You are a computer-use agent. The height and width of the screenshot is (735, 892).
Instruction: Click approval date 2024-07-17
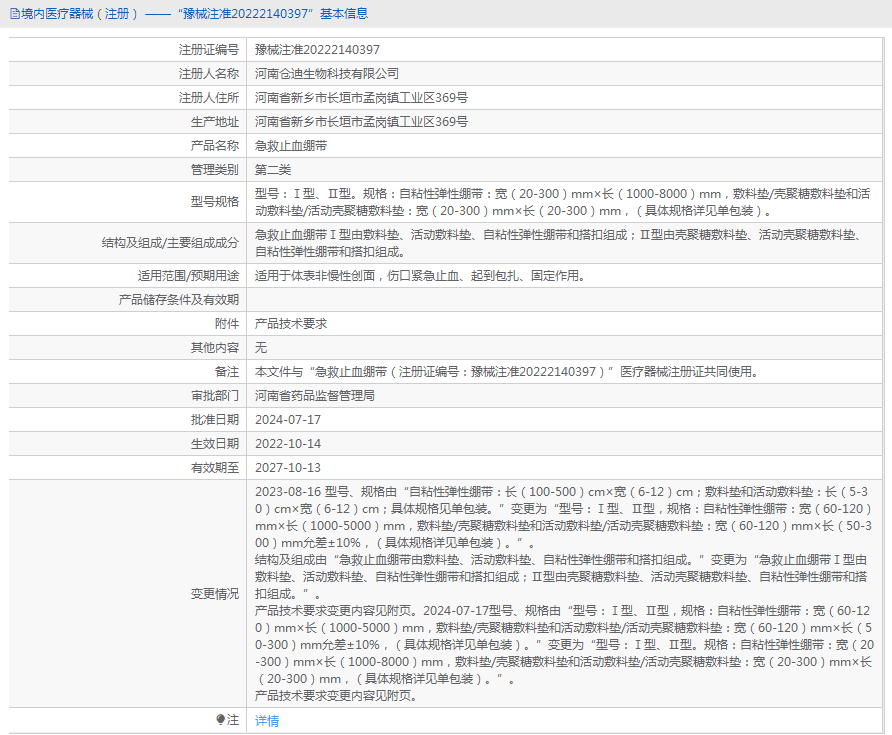[288, 419]
